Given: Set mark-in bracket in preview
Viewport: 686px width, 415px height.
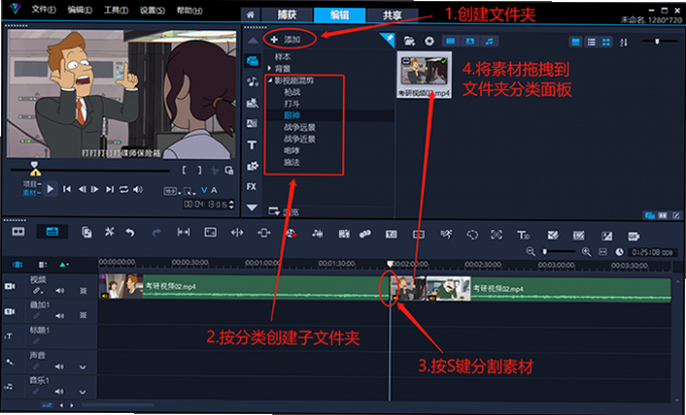Looking at the screenshot, I should pyautogui.click(x=185, y=171).
